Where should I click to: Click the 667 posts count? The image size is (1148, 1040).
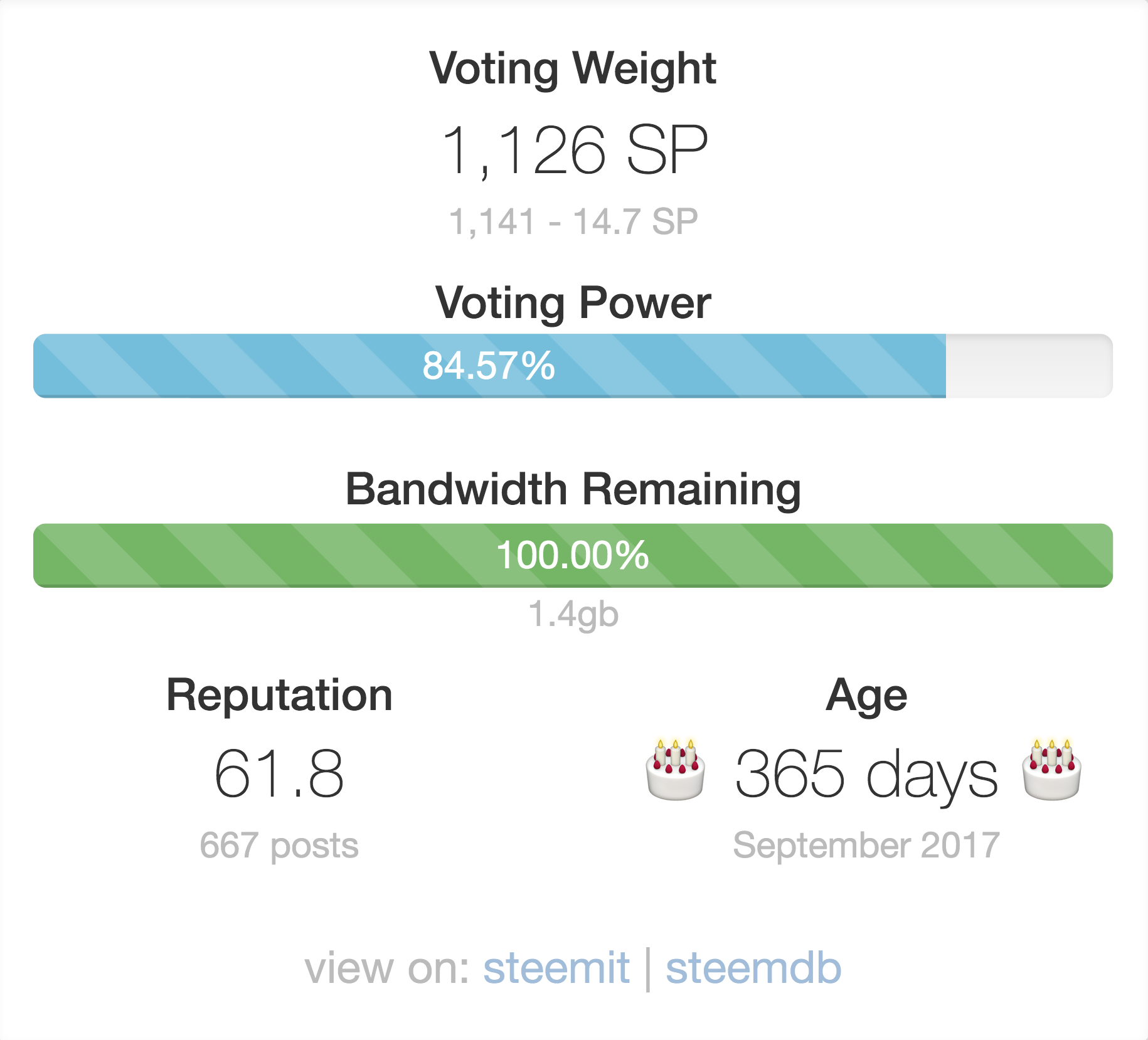(279, 846)
